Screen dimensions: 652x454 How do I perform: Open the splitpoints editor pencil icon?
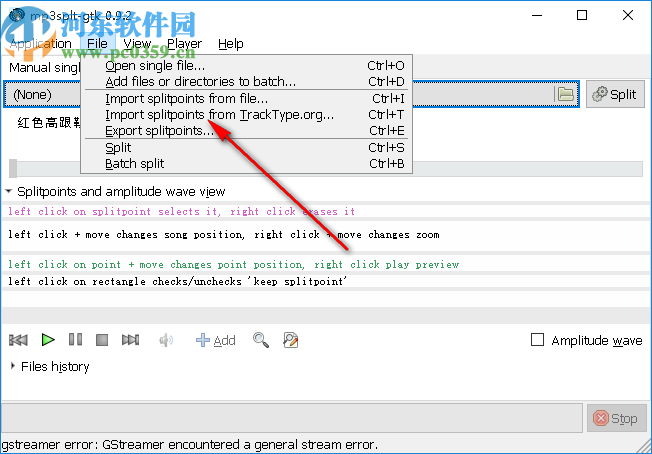click(291, 340)
